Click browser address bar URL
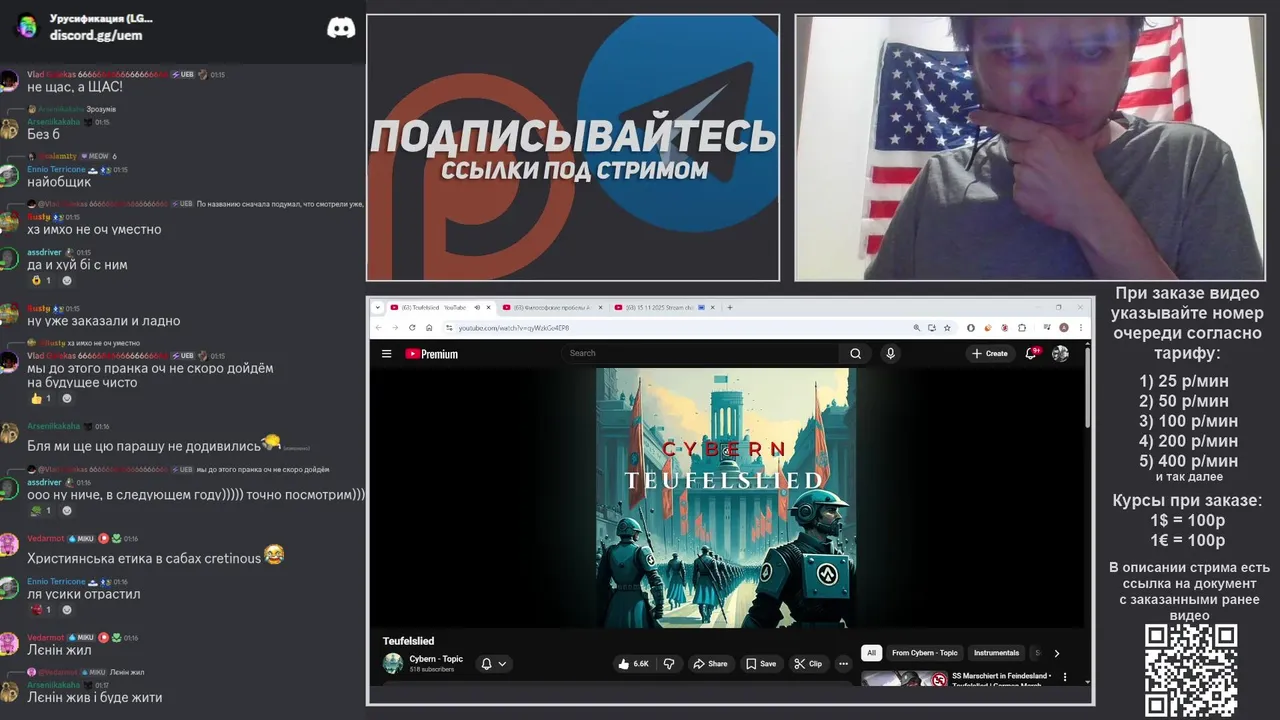Viewport: 1280px width, 720px height. click(513, 328)
